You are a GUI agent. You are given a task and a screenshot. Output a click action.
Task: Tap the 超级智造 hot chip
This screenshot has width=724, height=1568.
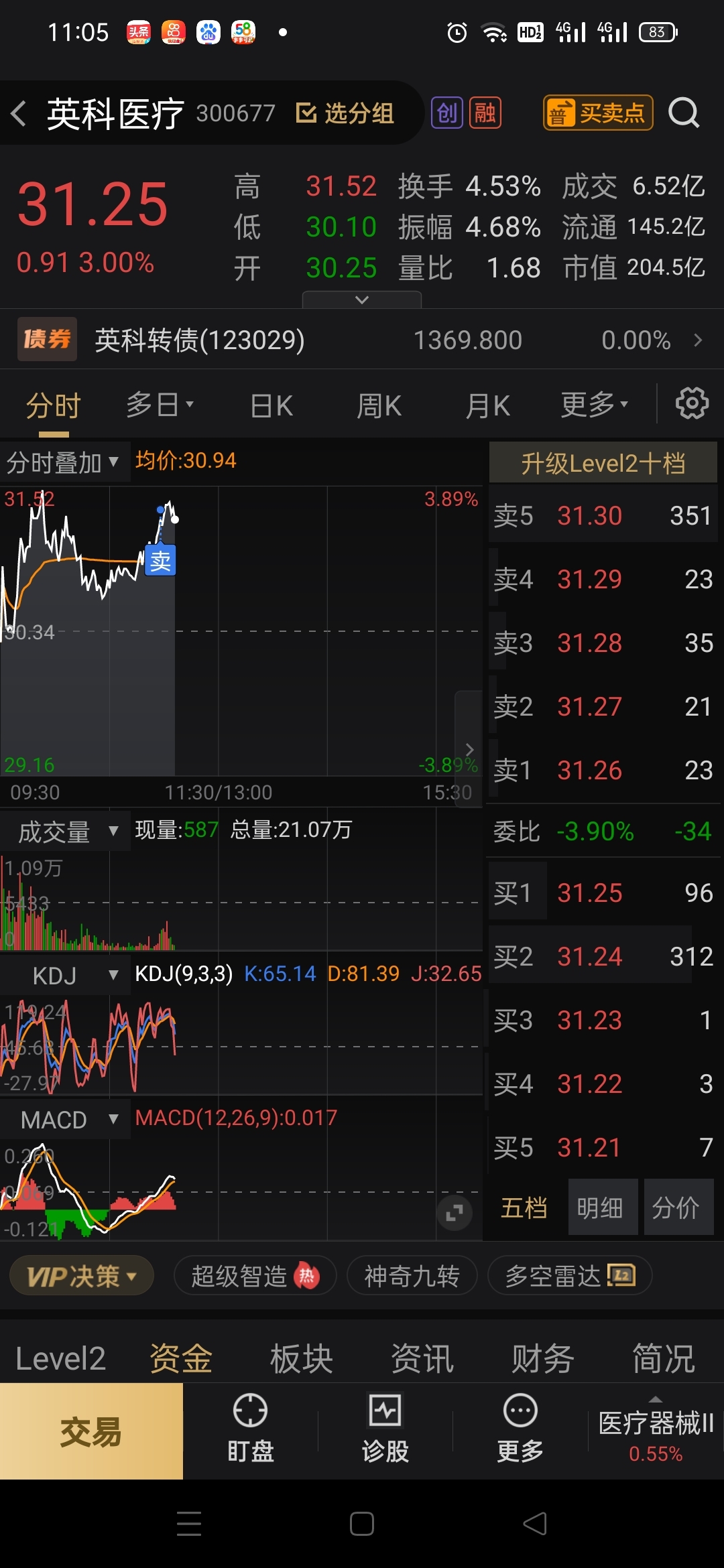click(x=255, y=1275)
